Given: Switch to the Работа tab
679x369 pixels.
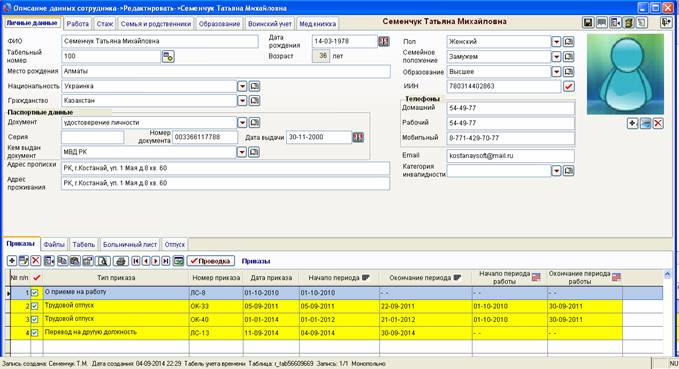Looking at the screenshot, I should pos(78,24).
